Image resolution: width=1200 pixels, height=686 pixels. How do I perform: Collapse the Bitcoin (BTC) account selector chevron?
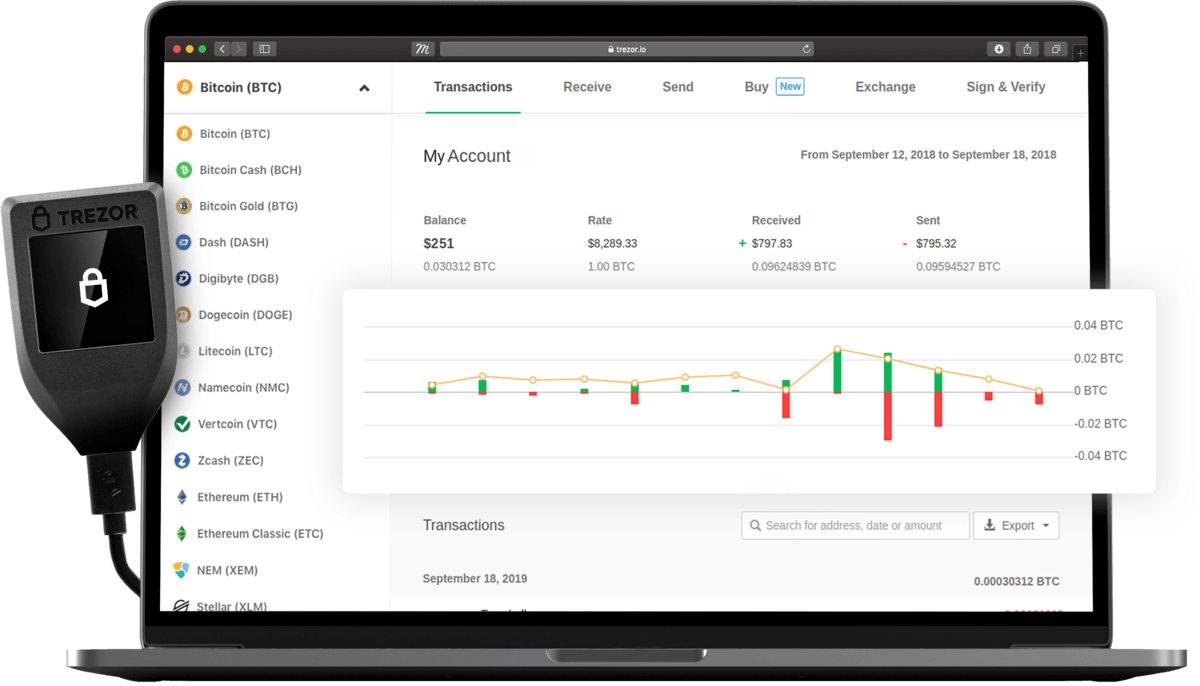364,89
